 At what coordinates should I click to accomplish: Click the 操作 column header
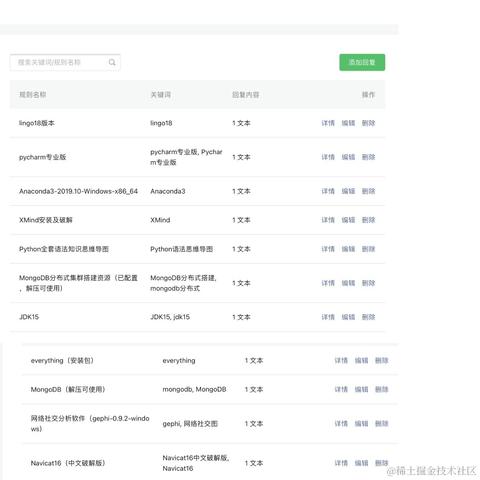(x=369, y=95)
